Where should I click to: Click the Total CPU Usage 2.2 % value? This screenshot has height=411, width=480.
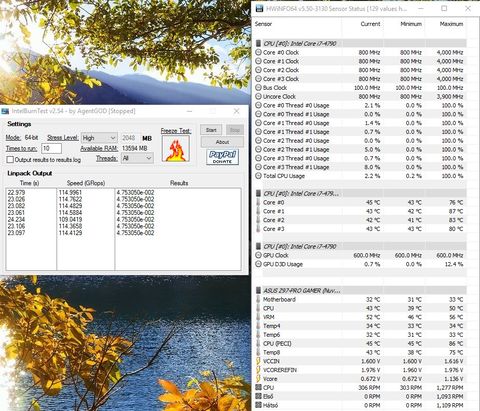point(372,176)
